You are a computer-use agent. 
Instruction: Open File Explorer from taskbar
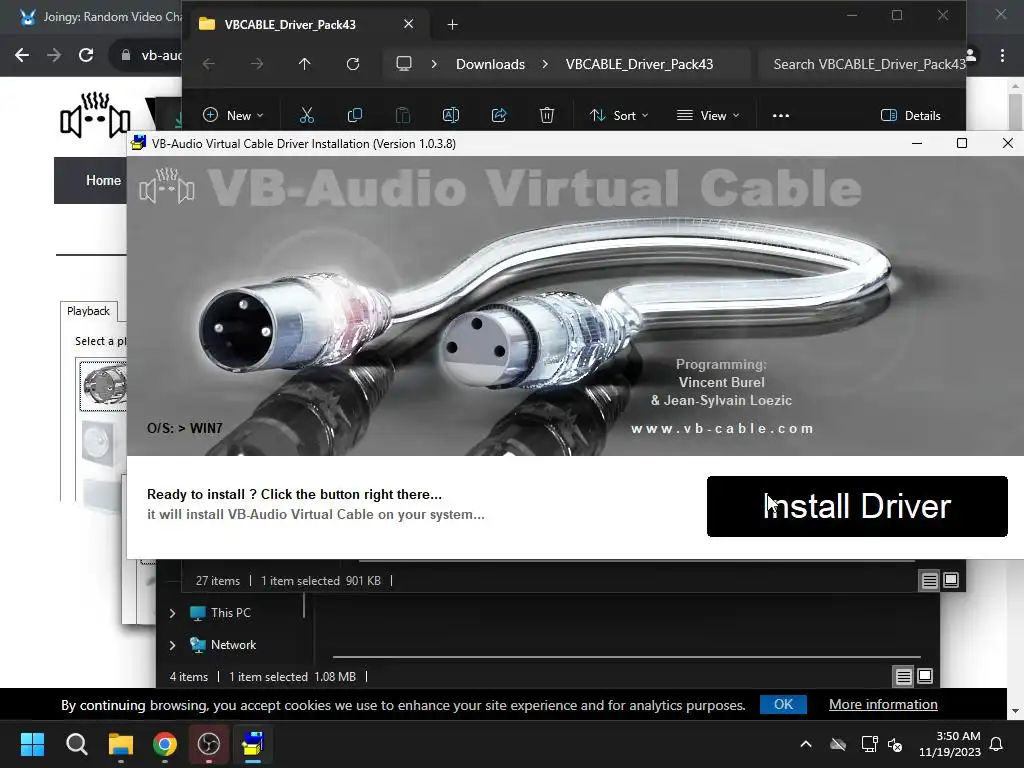coord(121,744)
